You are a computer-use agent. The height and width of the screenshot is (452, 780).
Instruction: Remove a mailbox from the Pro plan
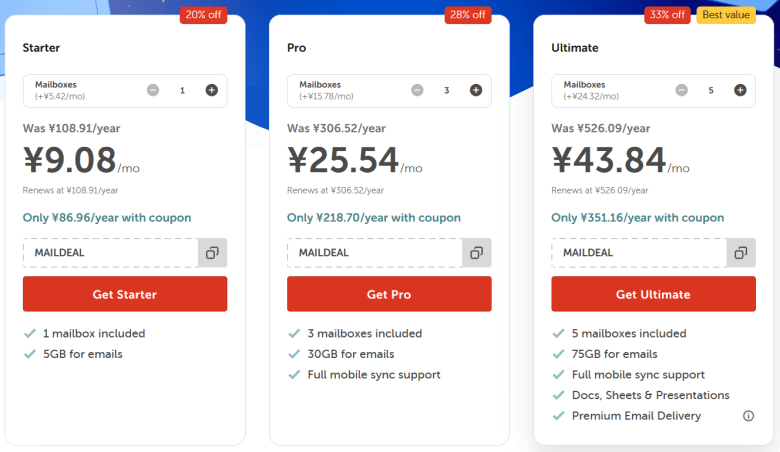(417, 90)
